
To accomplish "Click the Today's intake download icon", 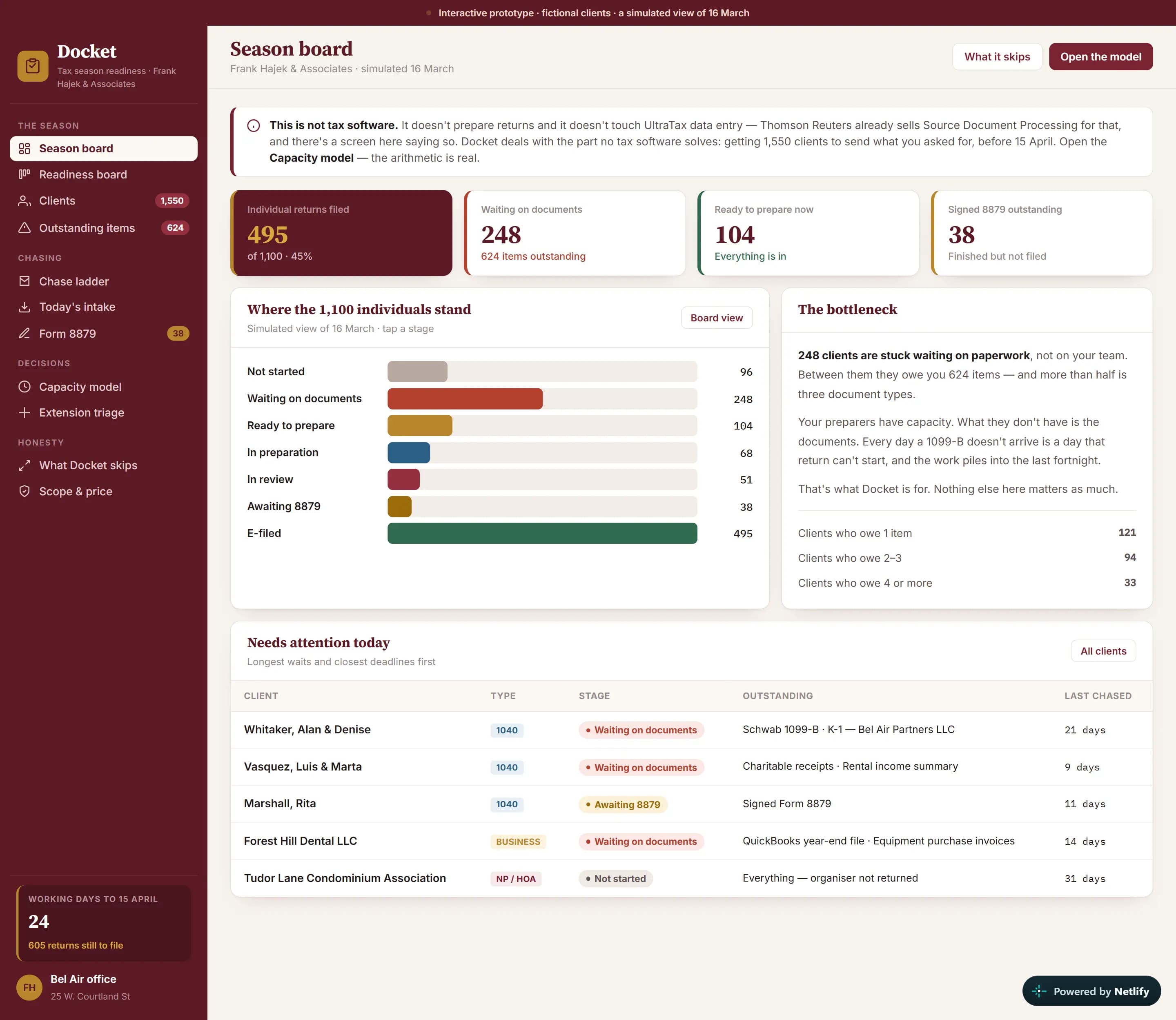I will (x=24, y=307).
